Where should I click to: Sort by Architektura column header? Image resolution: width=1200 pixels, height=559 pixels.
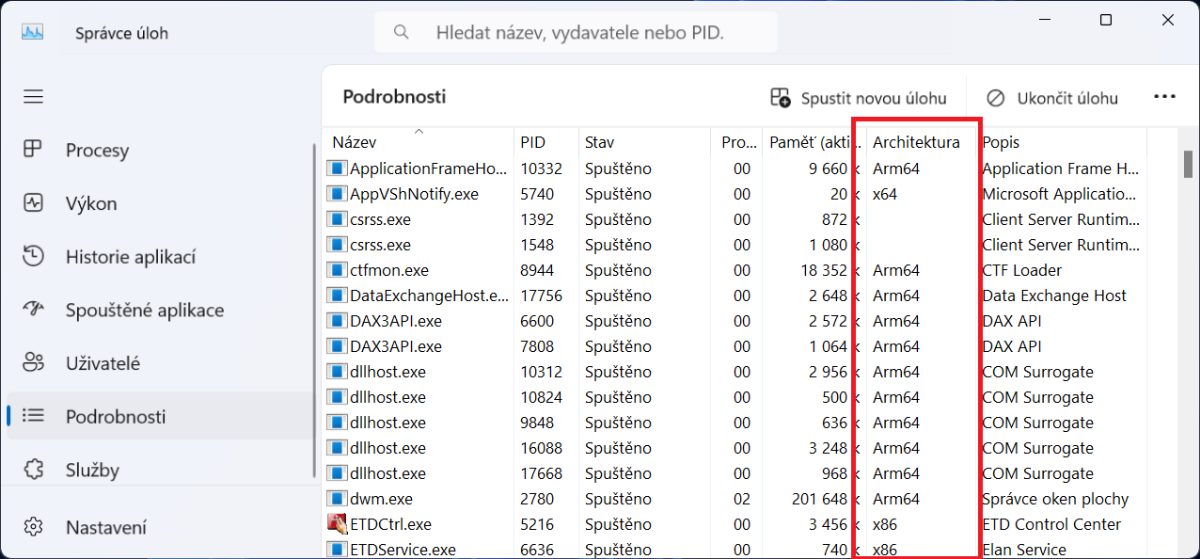coord(915,143)
